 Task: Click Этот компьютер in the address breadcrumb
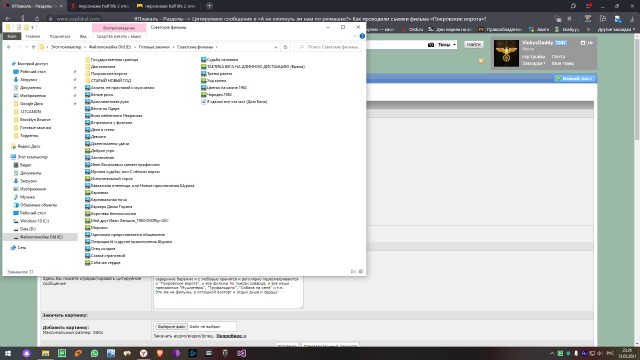66,47
